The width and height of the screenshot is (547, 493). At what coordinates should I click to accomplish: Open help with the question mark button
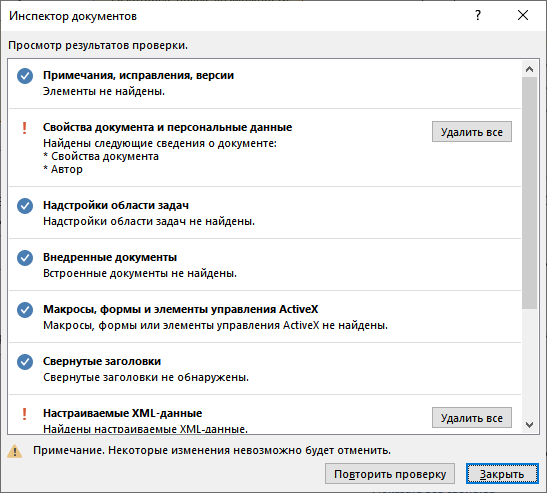[478, 15]
